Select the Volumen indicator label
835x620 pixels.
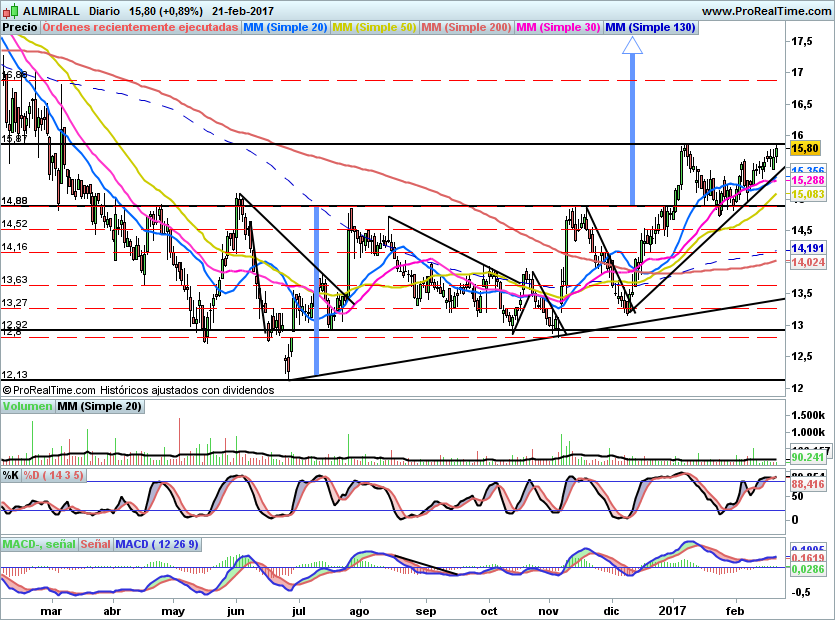[x=27, y=406]
